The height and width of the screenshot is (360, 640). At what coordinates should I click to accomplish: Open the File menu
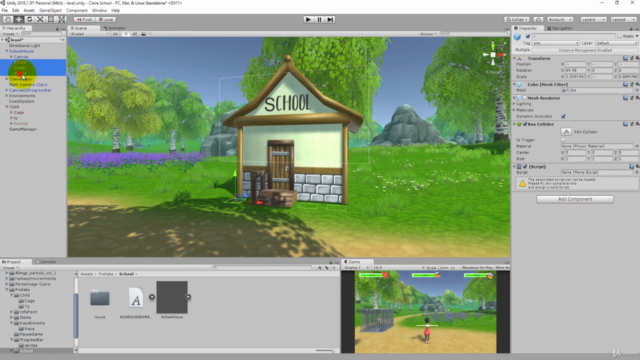point(4,10)
